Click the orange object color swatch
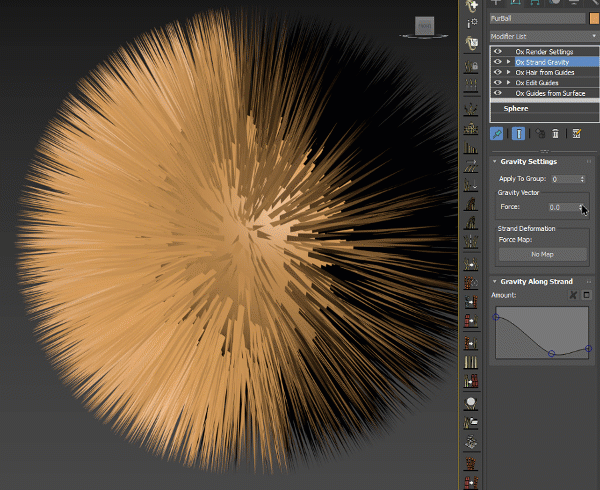Screen dimensions: 600x490 coord(593,18)
